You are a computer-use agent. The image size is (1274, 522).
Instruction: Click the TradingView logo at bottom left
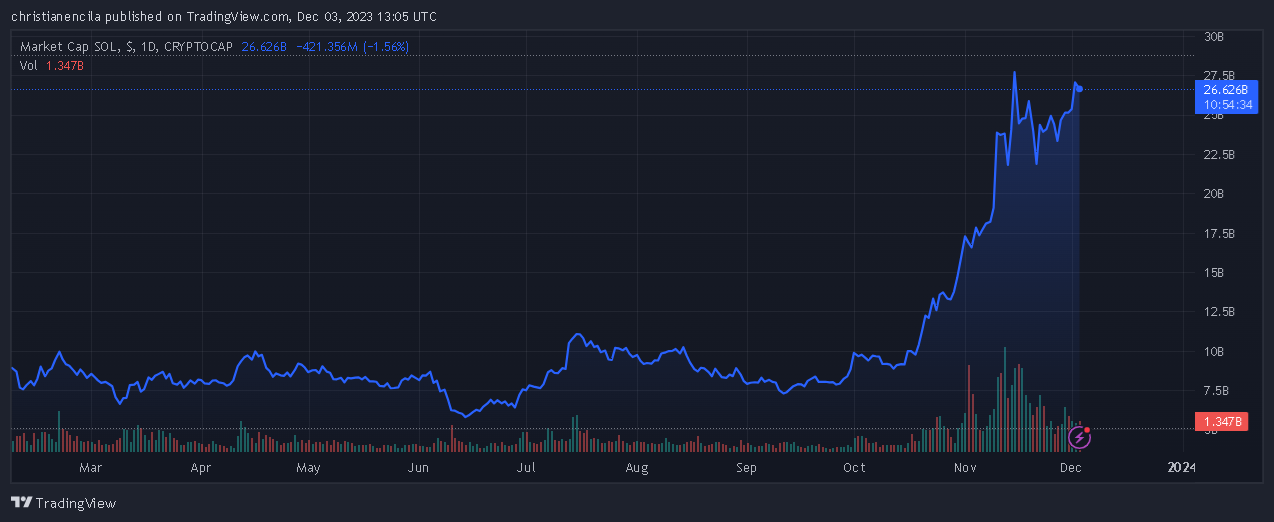pyautogui.click(x=63, y=503)
